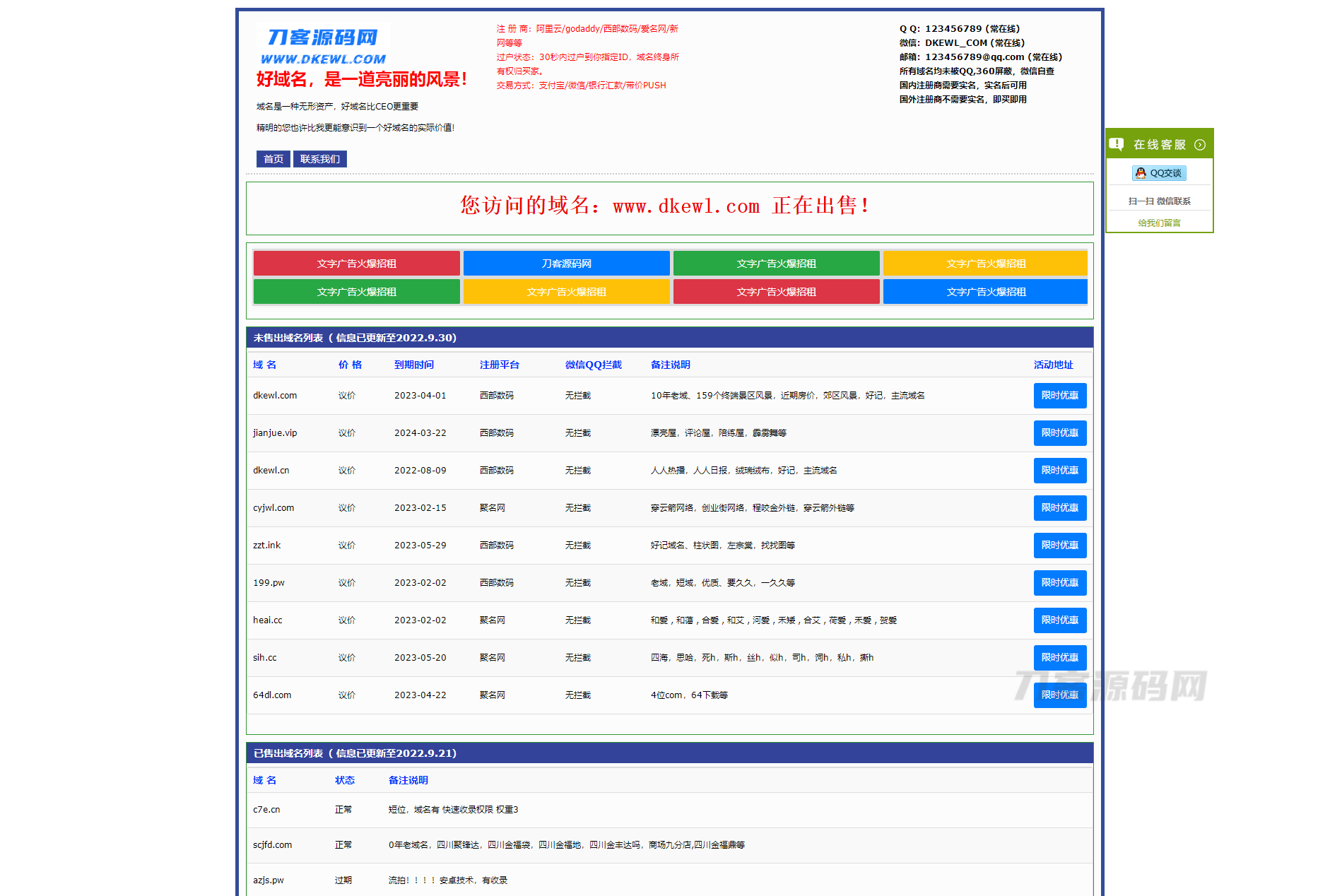Go to the 首页 navigation tab

(273, 159)
